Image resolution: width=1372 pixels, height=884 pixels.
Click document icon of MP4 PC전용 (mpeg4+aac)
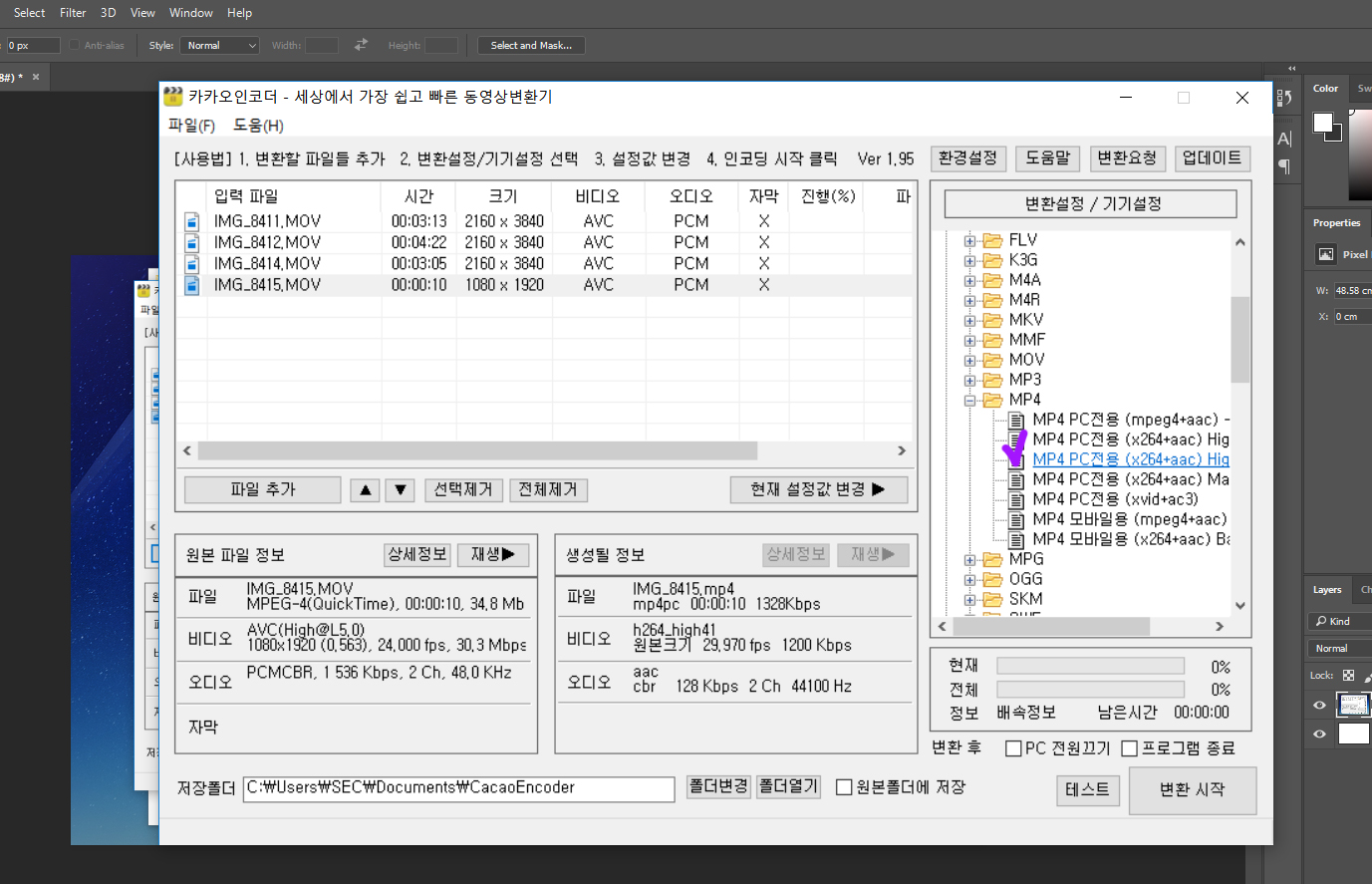[1016, 420]
